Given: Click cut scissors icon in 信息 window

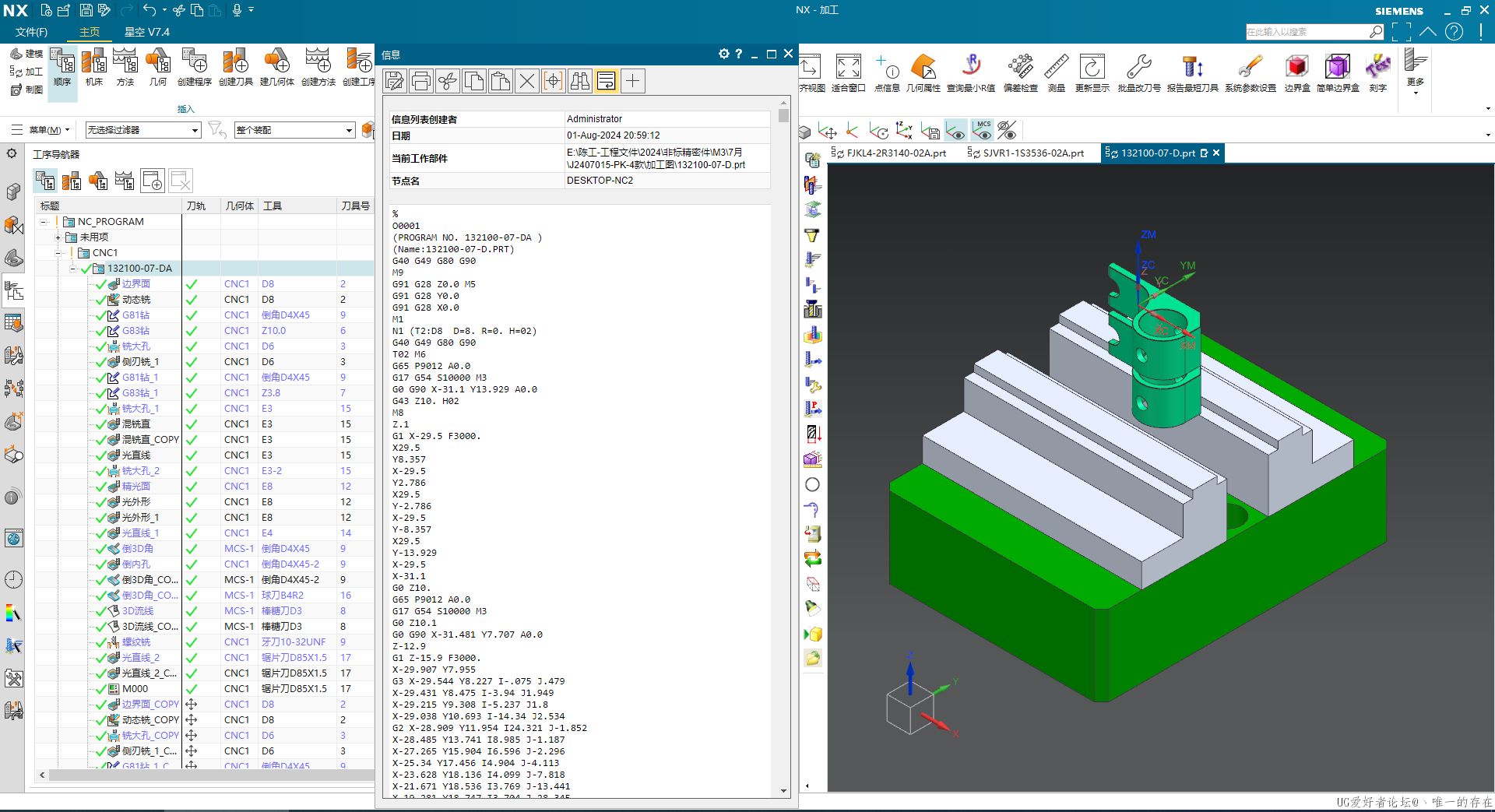Looking at the screenshot, I should click(448, 81).
